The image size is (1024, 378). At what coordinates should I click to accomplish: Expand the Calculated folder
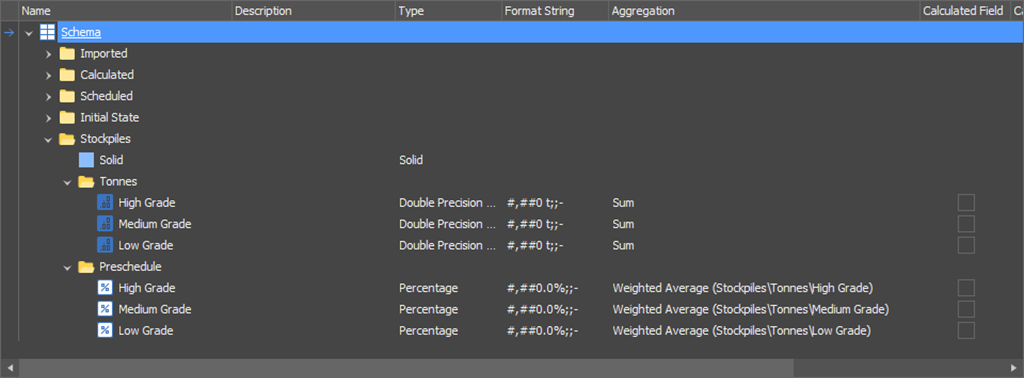pos(48,75)
